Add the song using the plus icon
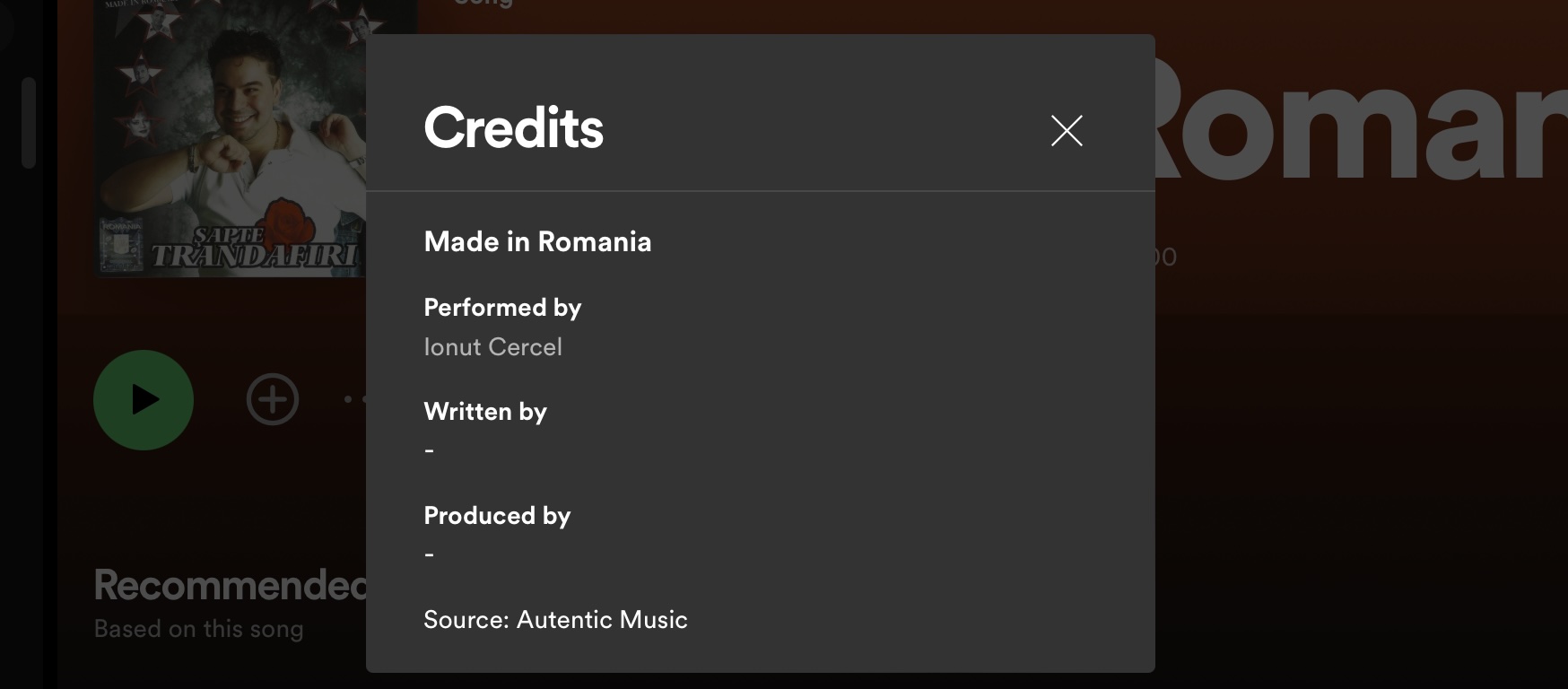Screen dimensions: 1568x689 click(x=273, y=399)
